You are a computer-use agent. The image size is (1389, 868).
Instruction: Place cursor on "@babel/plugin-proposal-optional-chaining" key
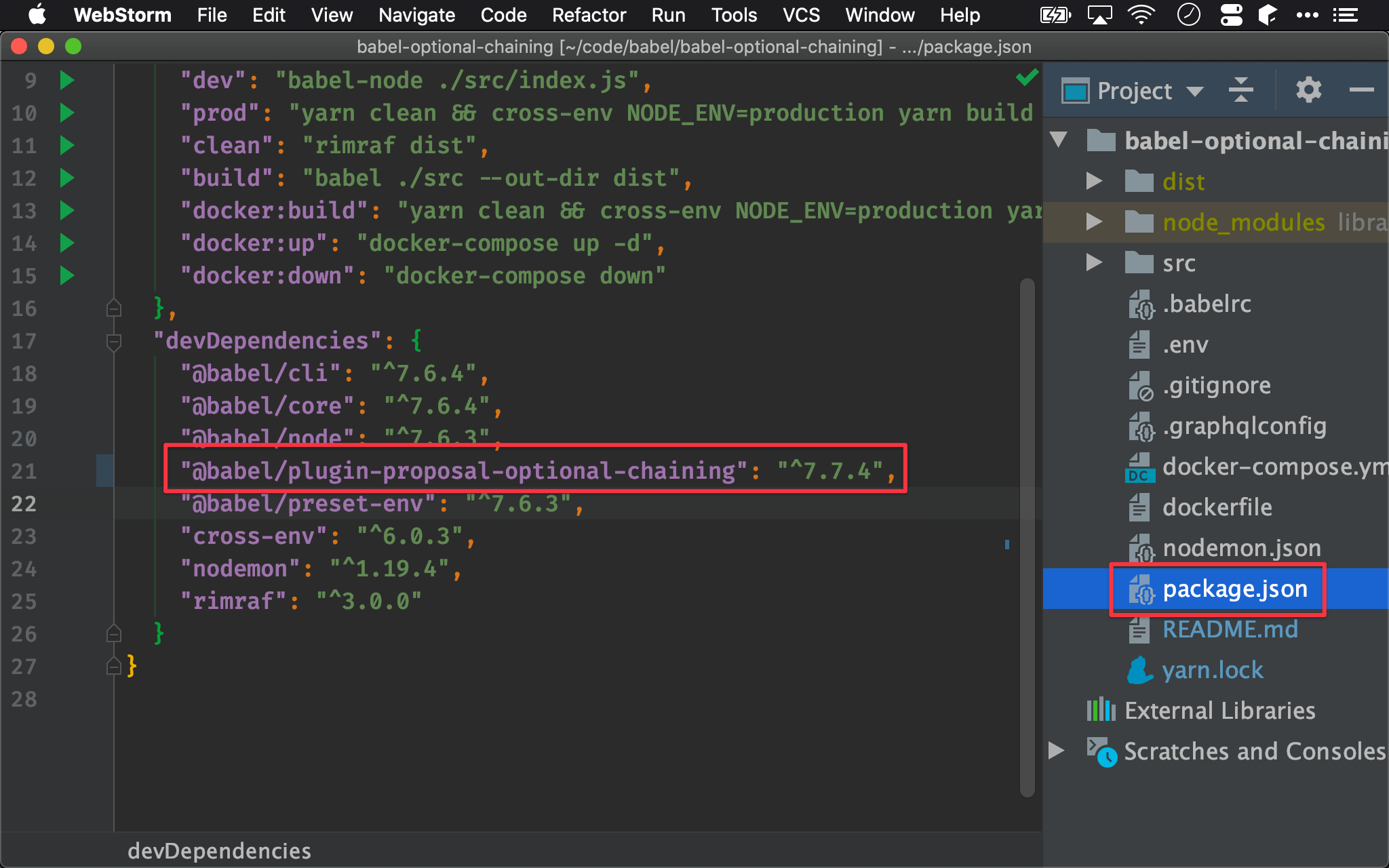coord(464,471)
